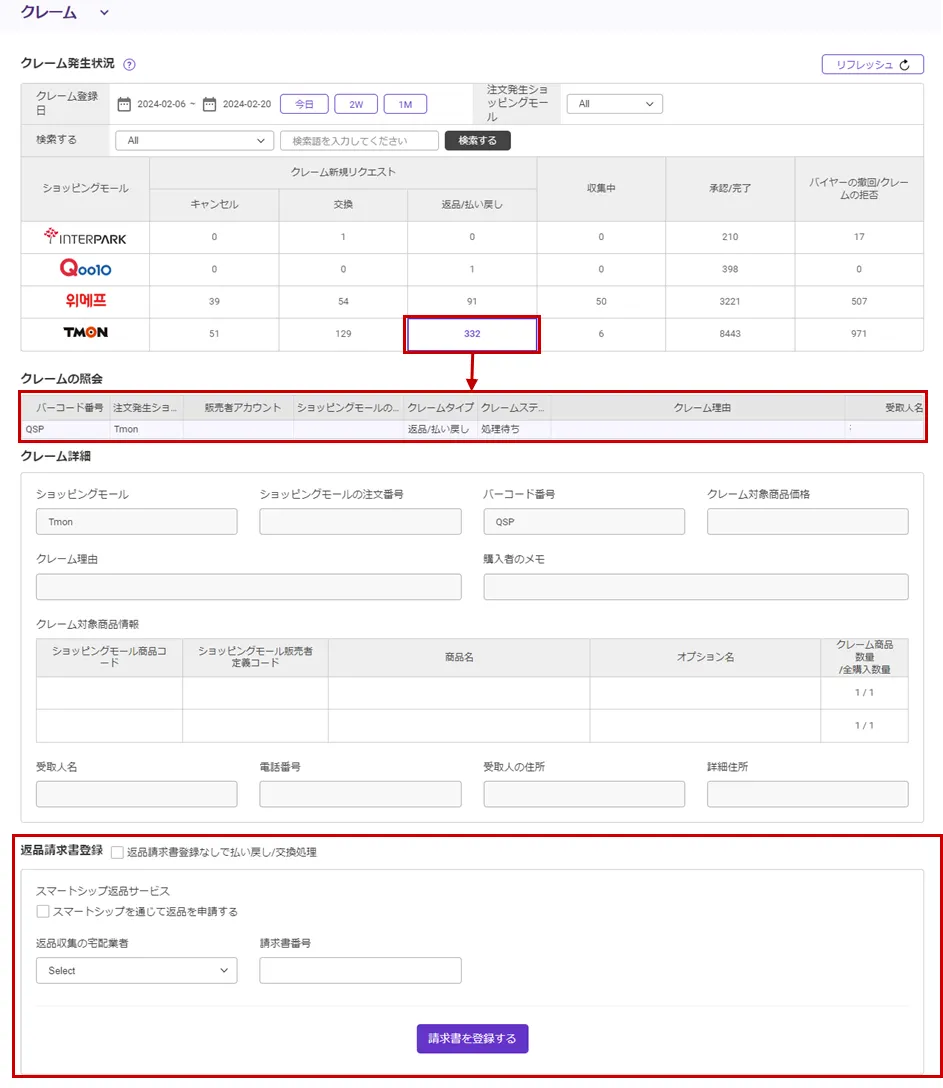Click TMON approved/completed count 8443

click(x=730, y=334)
